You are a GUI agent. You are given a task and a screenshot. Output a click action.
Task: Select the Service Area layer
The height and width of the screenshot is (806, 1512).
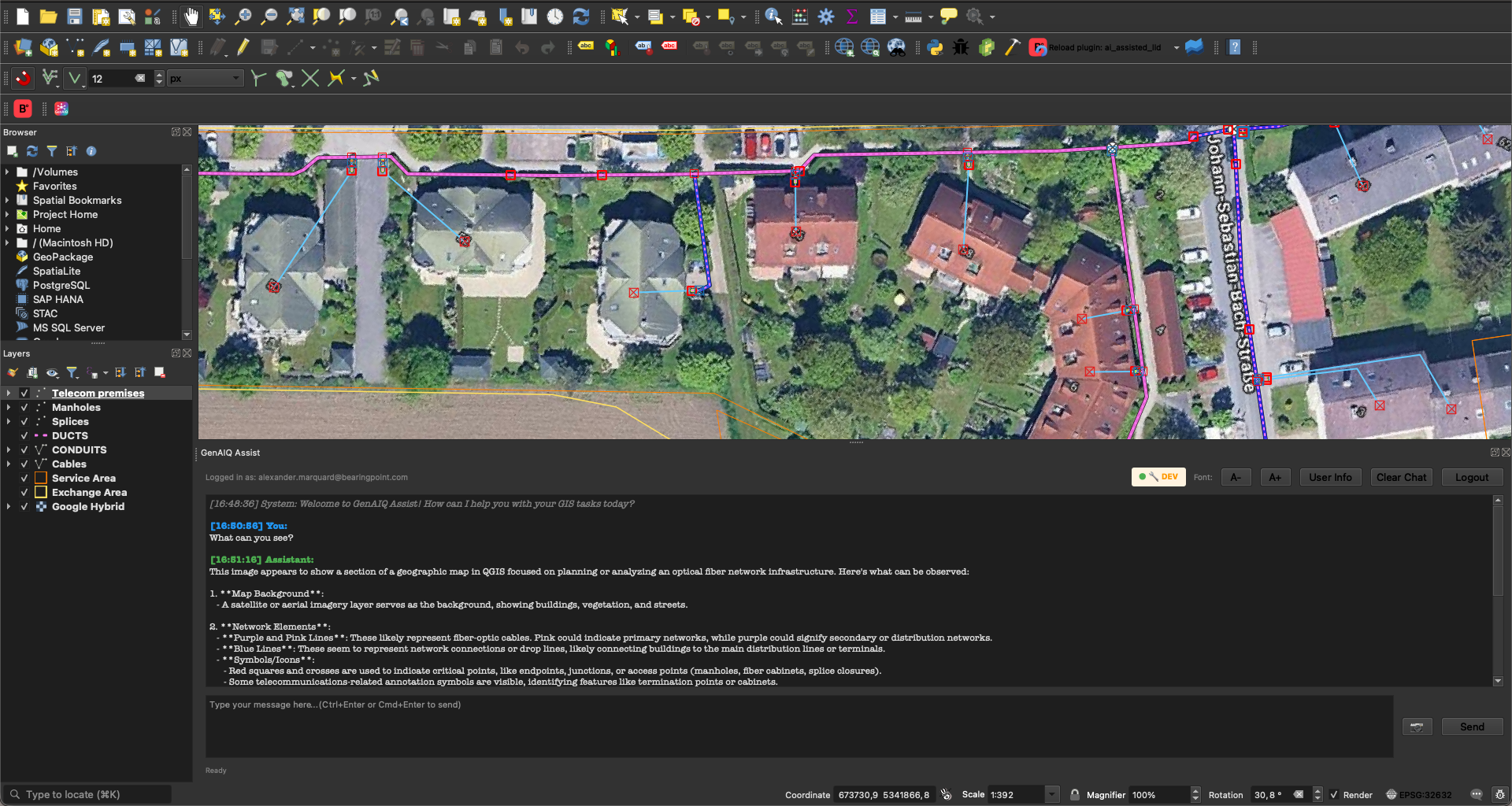83,479
